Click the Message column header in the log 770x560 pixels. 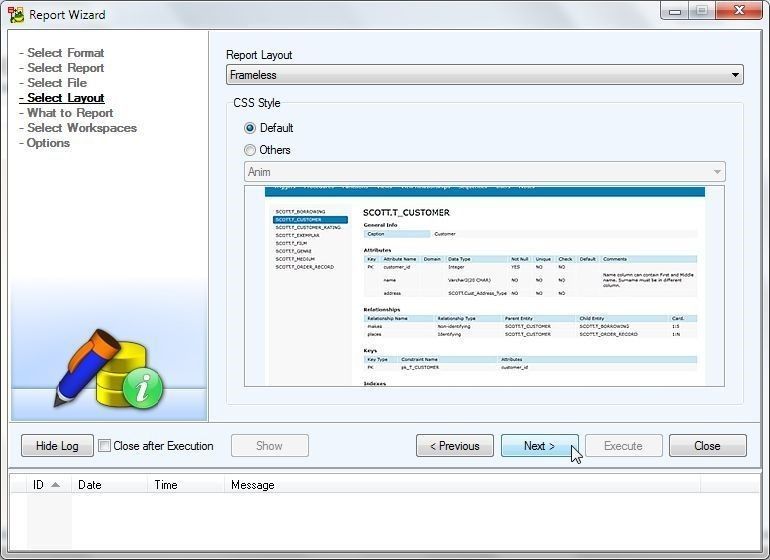tap(463, 485)
